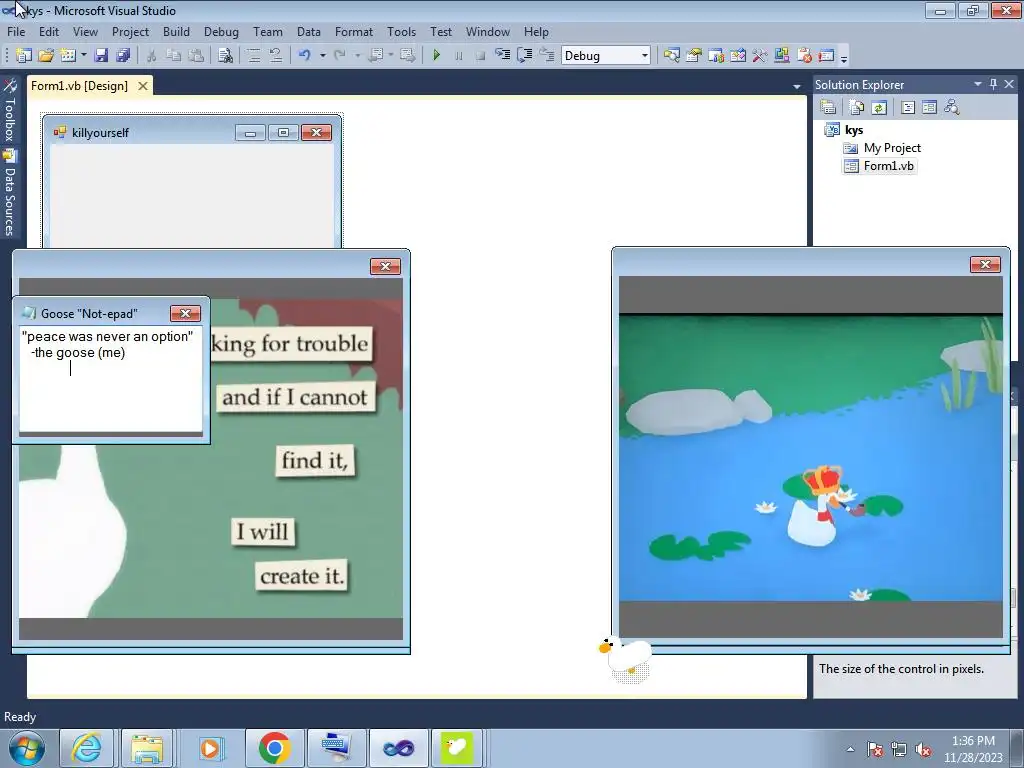Click the Navigate Backward icon
This screenshot has height=768, width=1024.
(376, 56)
